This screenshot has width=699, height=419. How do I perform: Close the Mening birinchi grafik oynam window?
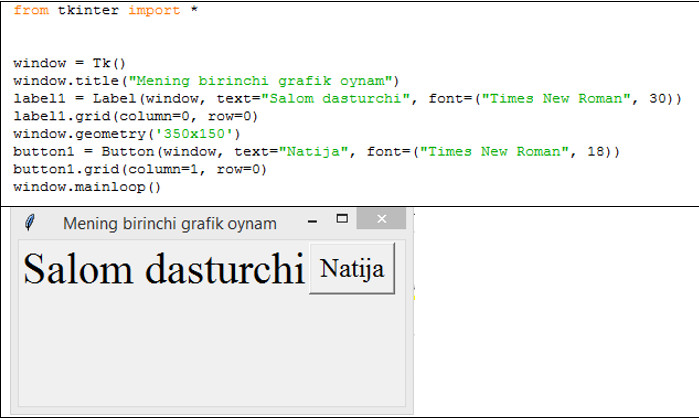pos(380,220)
